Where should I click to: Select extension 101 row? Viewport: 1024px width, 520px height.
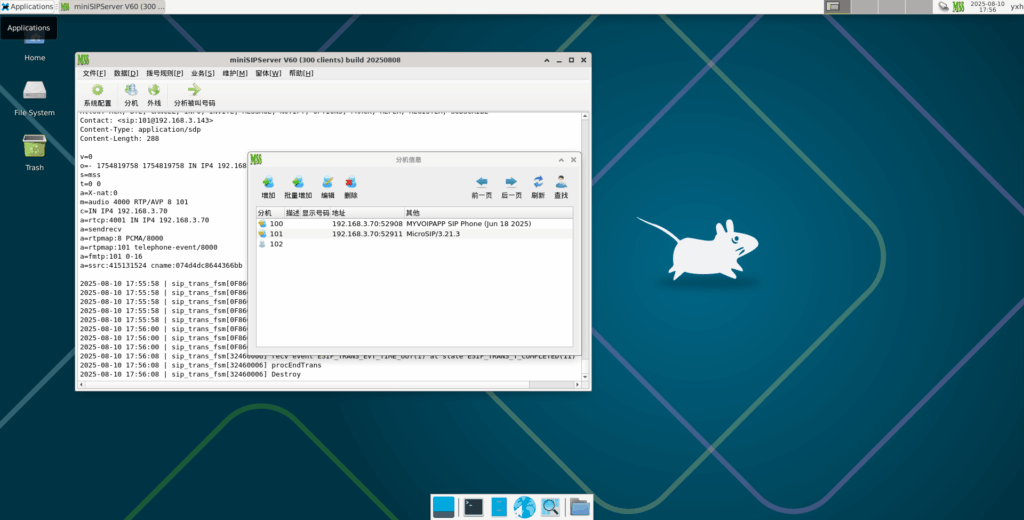coord(415,234)
